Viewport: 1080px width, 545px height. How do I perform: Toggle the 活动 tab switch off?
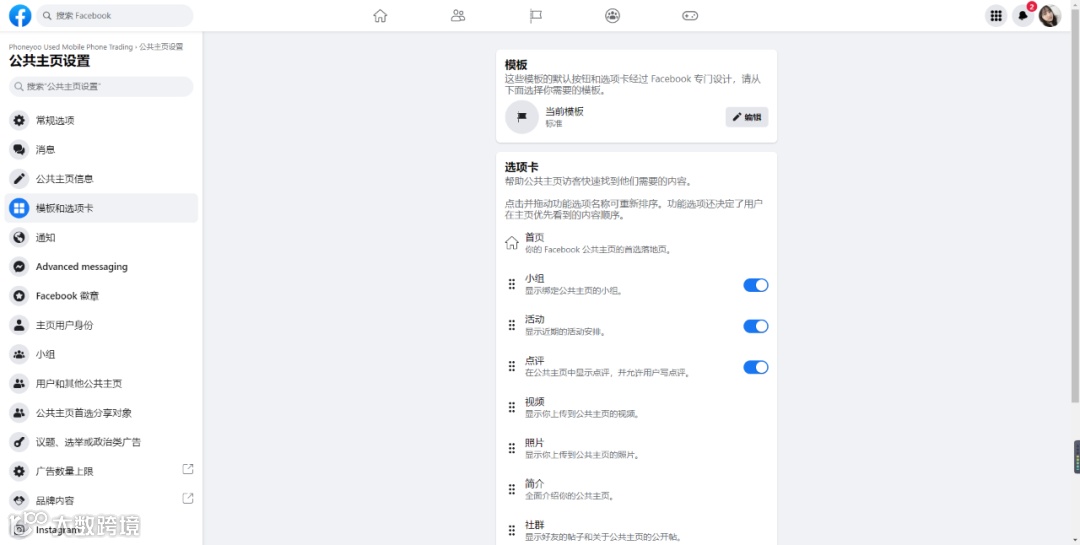pyautogui.click(x=756, y=326)
